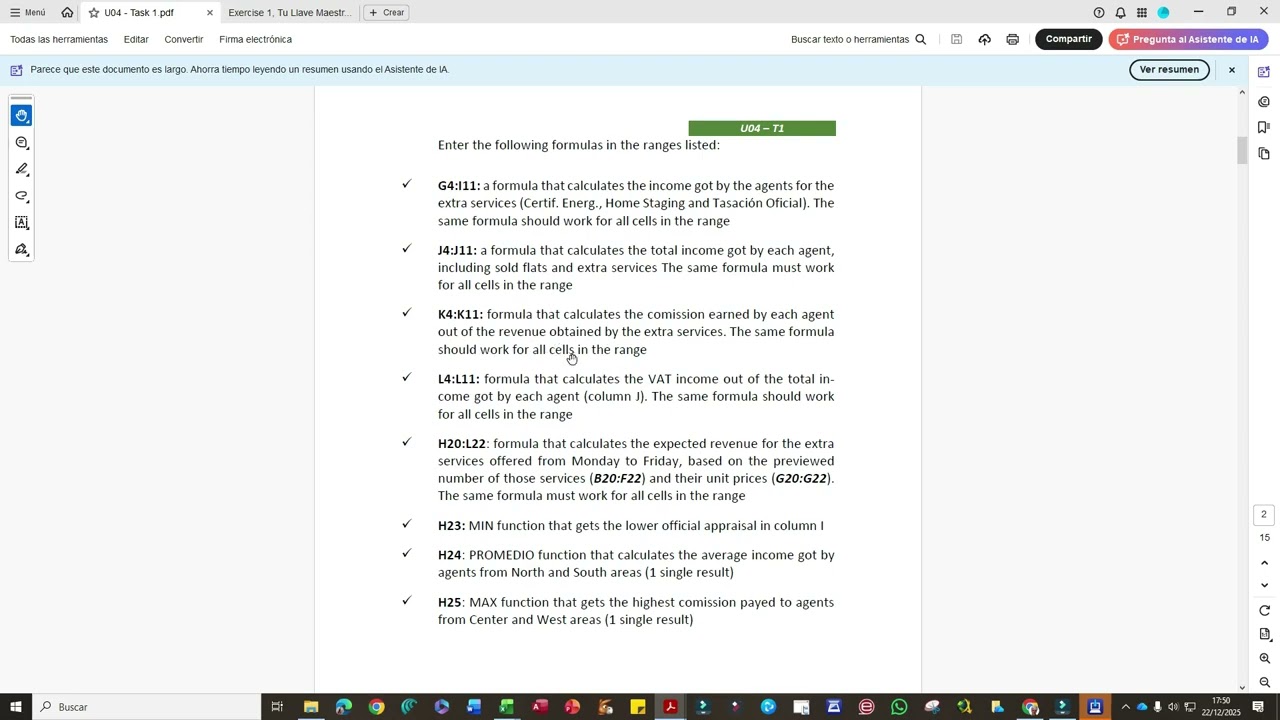This screenshot has width=1280, height=720.
Task: Click the L4:L11: bold label
Action: (x=459, y=379)
